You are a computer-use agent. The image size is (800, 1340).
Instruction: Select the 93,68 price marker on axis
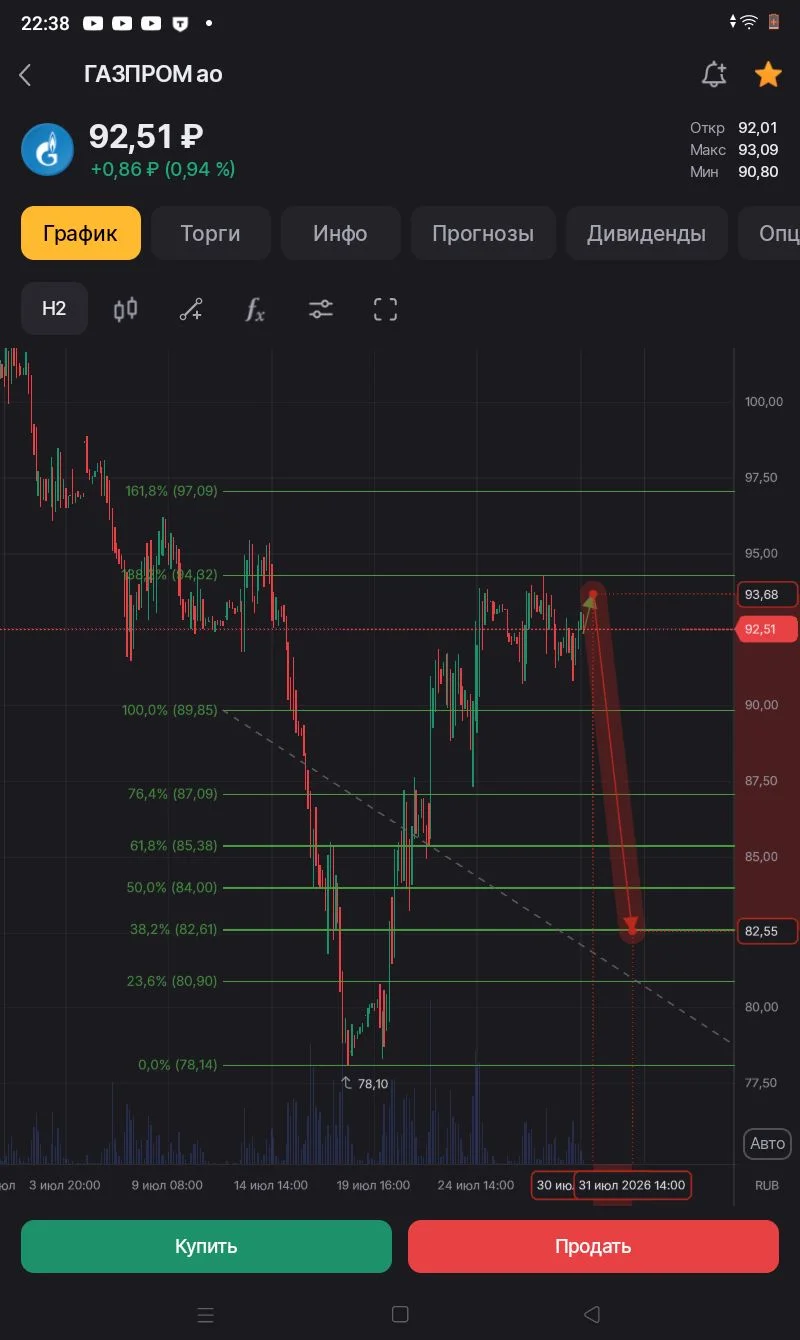point(767,594)
